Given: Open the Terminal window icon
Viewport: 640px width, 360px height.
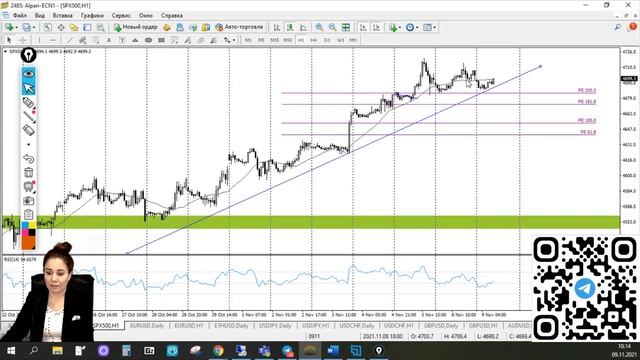Looking at the screenshot, I should pos(87,27).
